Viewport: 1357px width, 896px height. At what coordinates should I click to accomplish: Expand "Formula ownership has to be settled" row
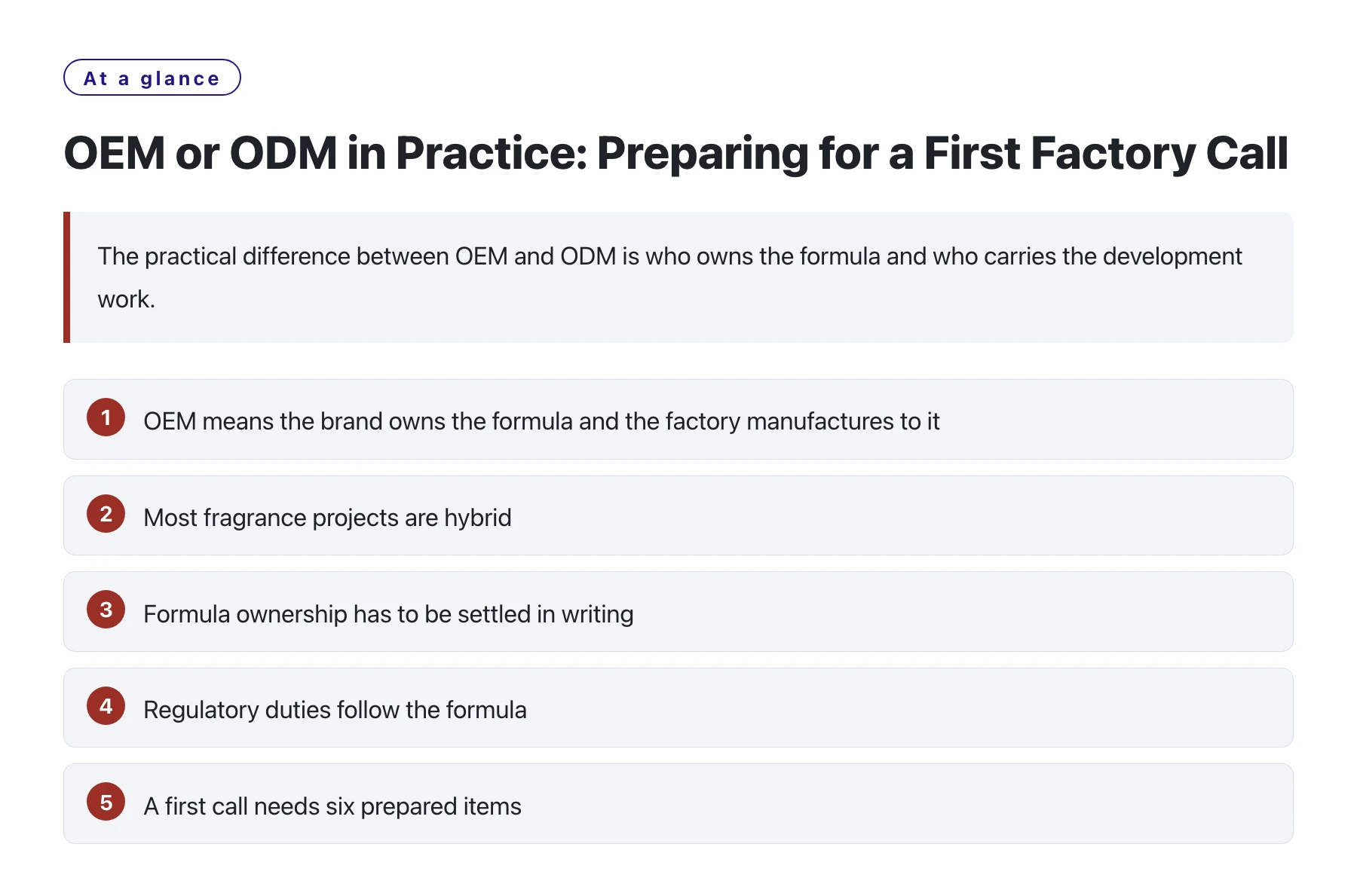[x=678, y=612]
